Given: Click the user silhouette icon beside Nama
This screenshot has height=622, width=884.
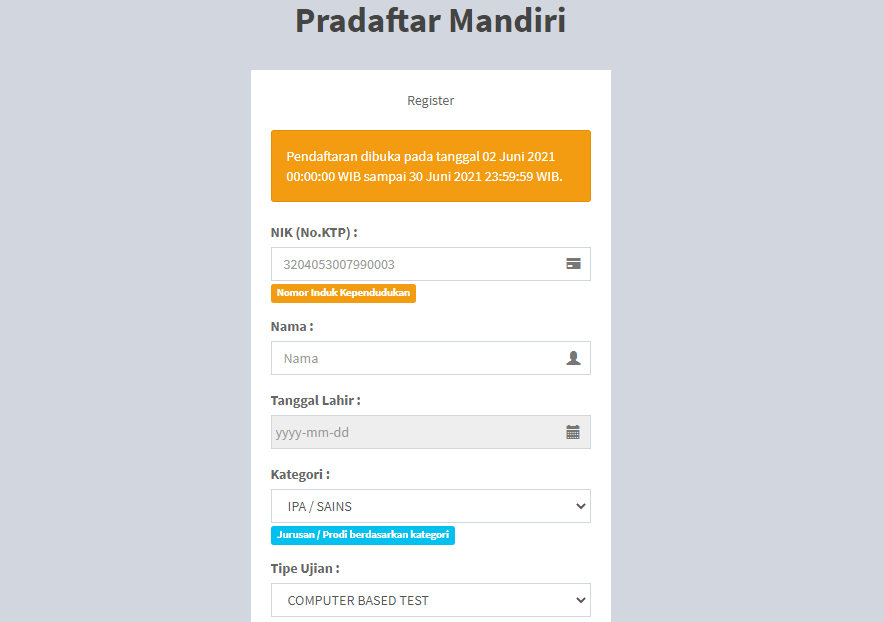Looking at the screenshot, I should click(x=573, y=358).
